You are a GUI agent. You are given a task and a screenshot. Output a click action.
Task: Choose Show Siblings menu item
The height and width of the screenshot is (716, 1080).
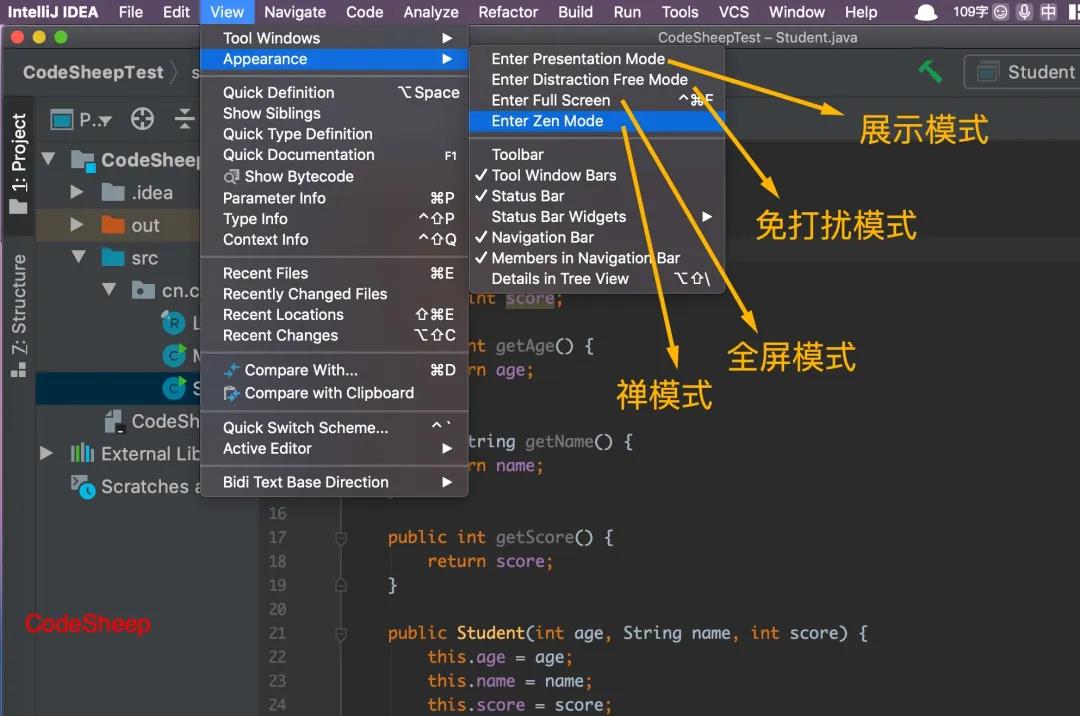click(x=334, y=114)
